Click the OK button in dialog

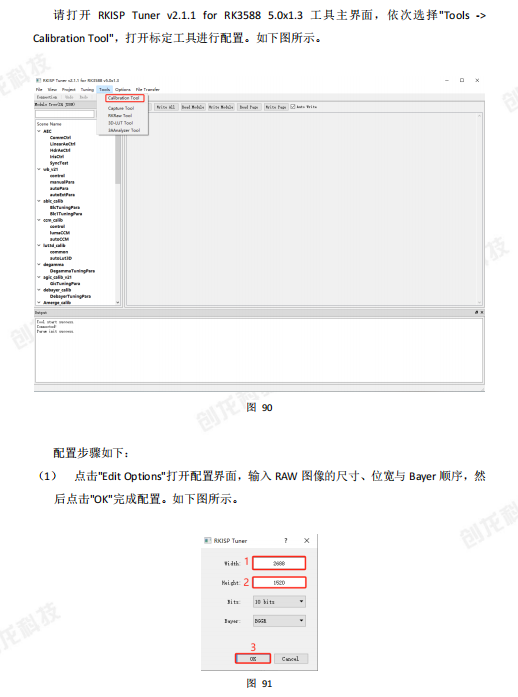(253, 658)
